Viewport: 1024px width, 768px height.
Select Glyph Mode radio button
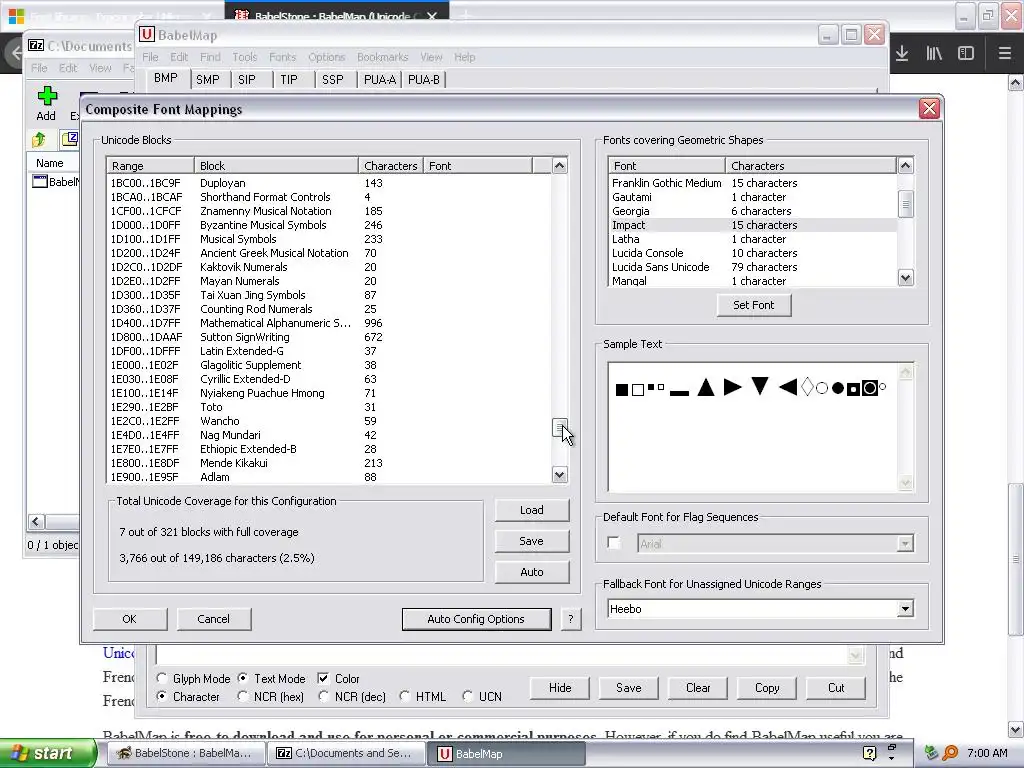click(x=162, y=679)
